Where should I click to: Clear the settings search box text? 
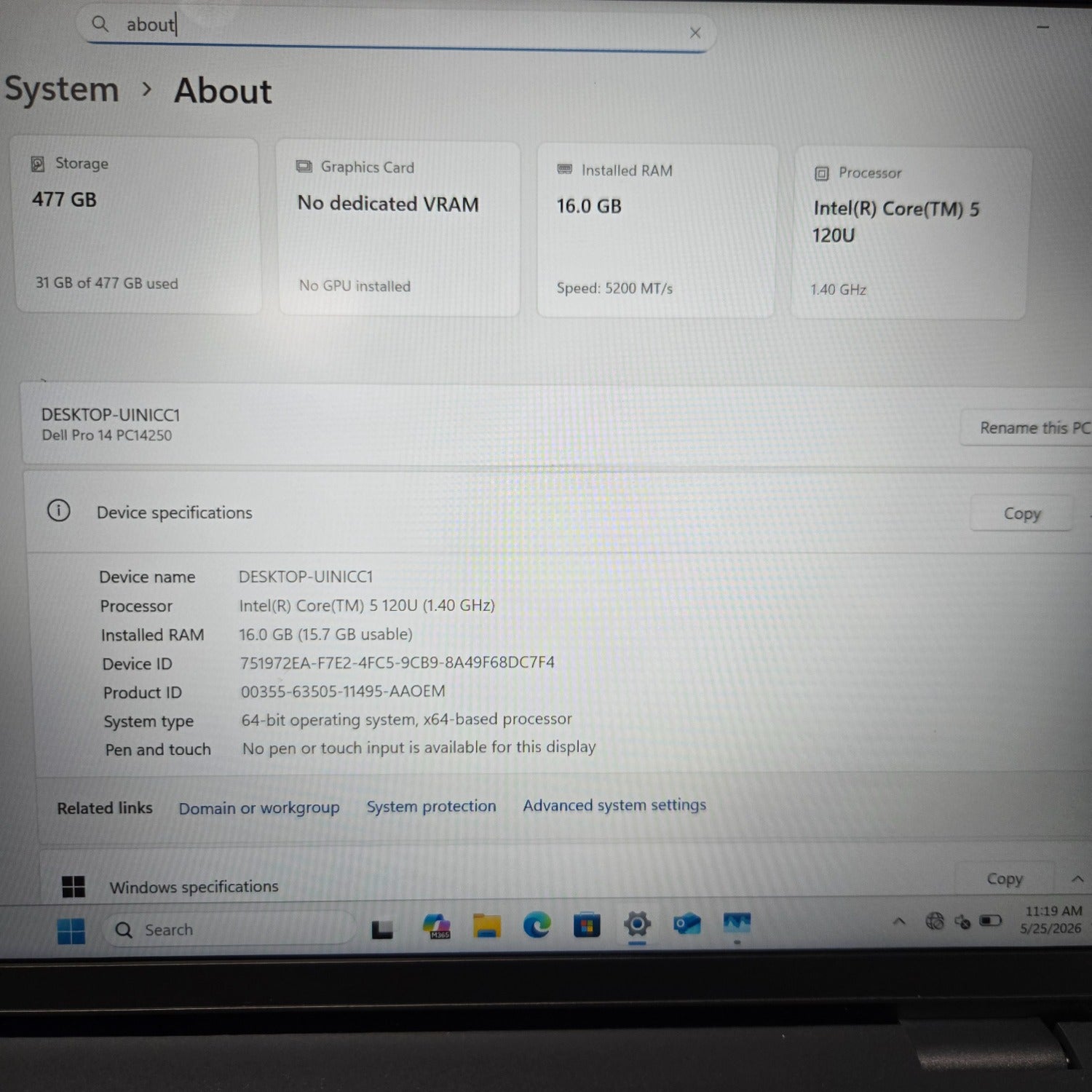click(695, 33)
